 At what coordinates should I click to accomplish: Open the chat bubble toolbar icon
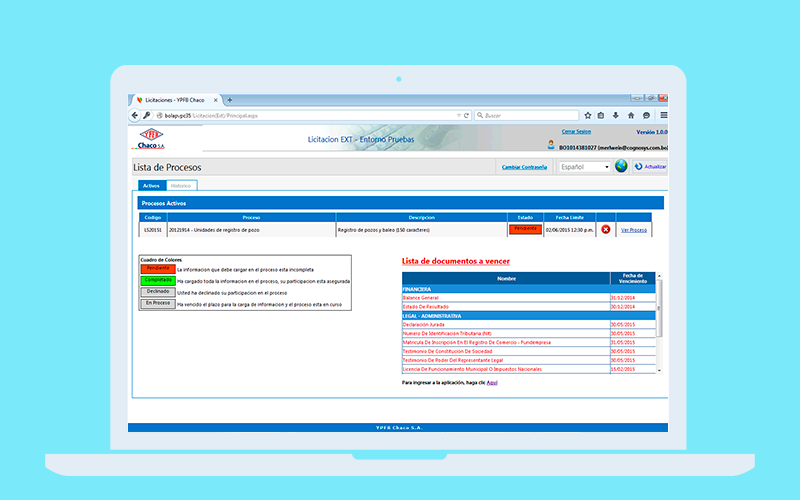coord(646,115)
